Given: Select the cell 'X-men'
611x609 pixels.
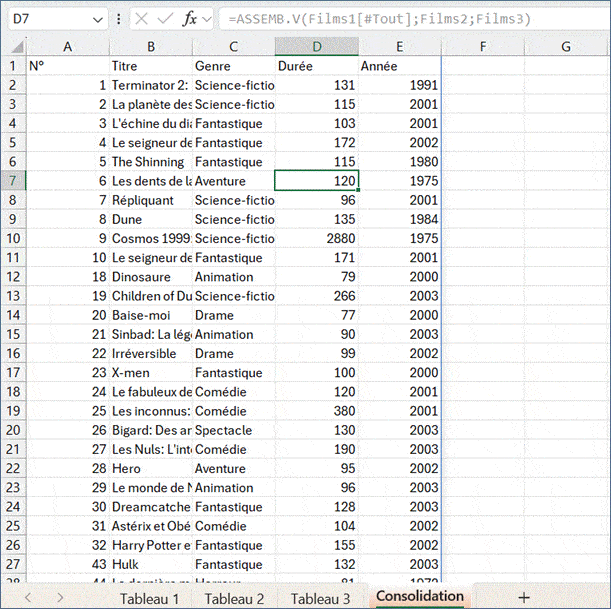Looking at the screenshot, I should (151, 373).
